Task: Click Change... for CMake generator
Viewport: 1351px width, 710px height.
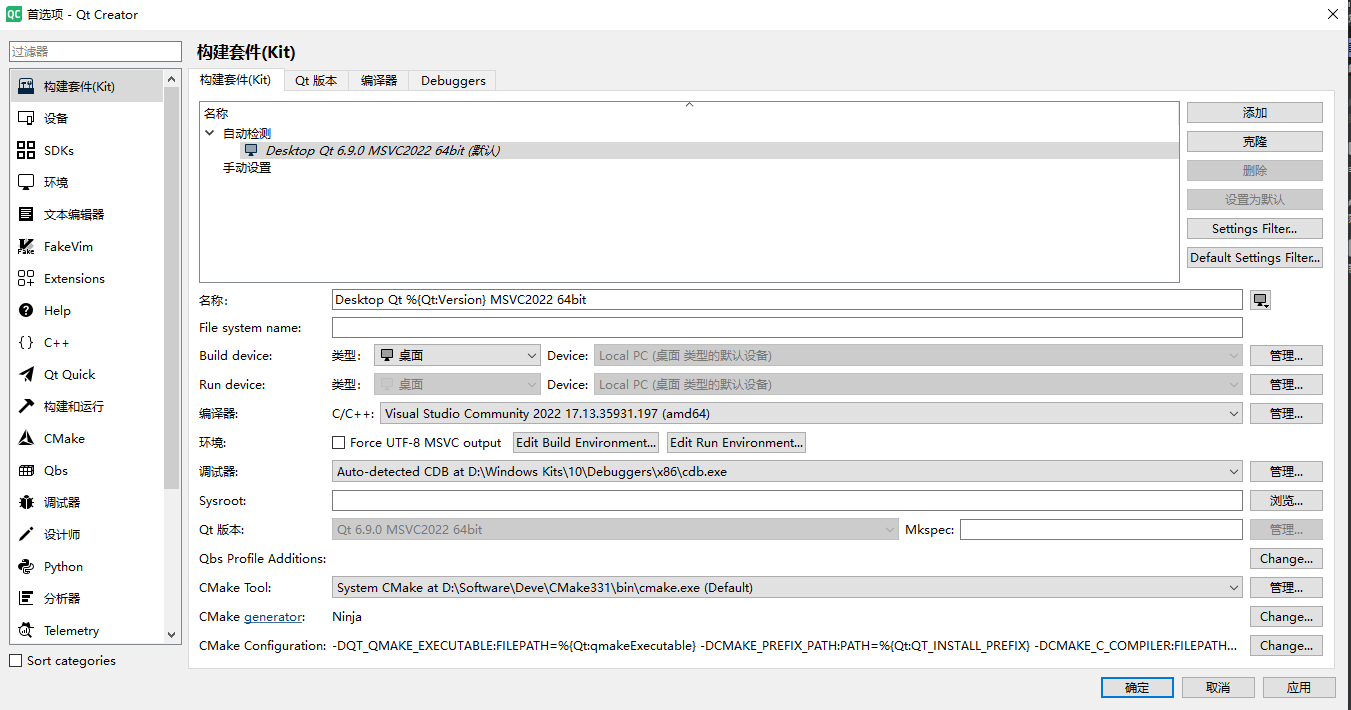Action: tap(1286, 616)
